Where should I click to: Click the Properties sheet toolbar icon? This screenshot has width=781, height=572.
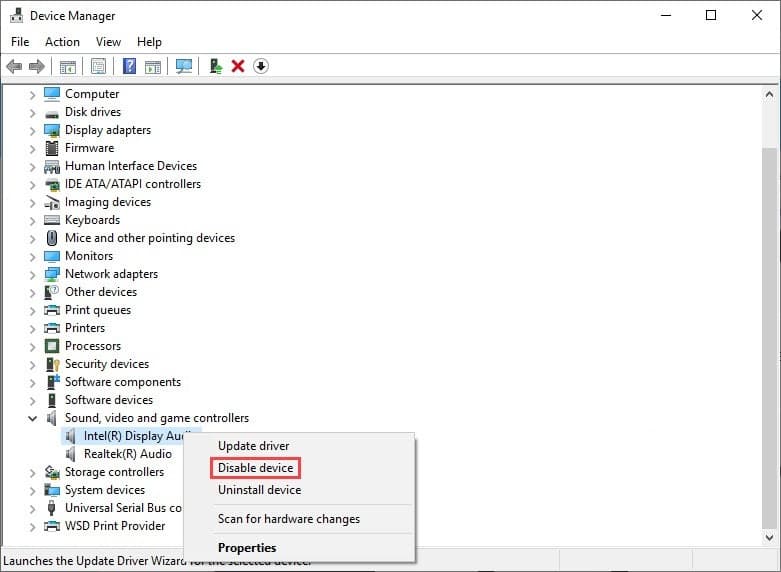tap(99, 66)
